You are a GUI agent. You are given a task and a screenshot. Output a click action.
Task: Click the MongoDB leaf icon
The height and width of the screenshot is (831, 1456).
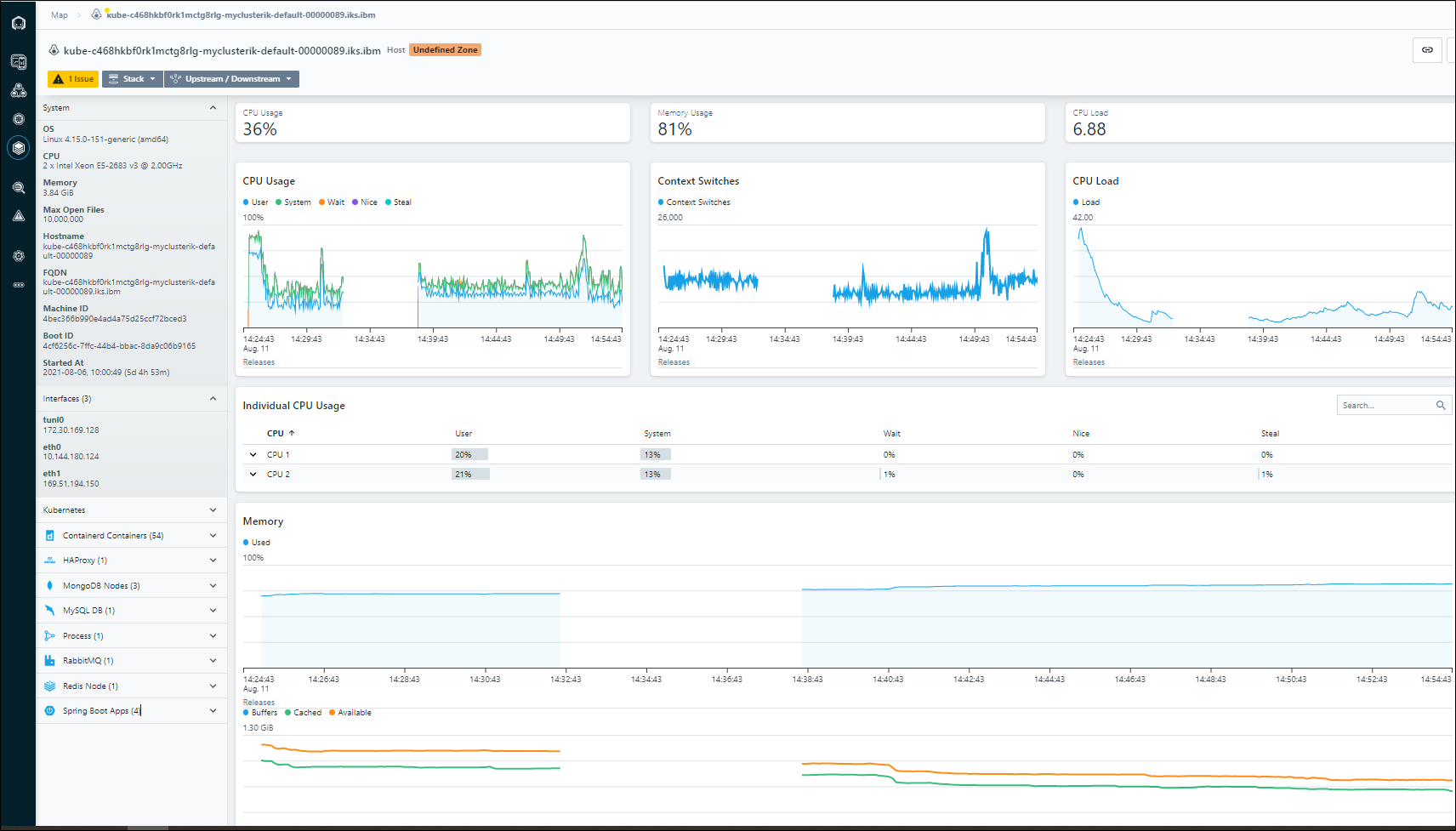[49, 586]
